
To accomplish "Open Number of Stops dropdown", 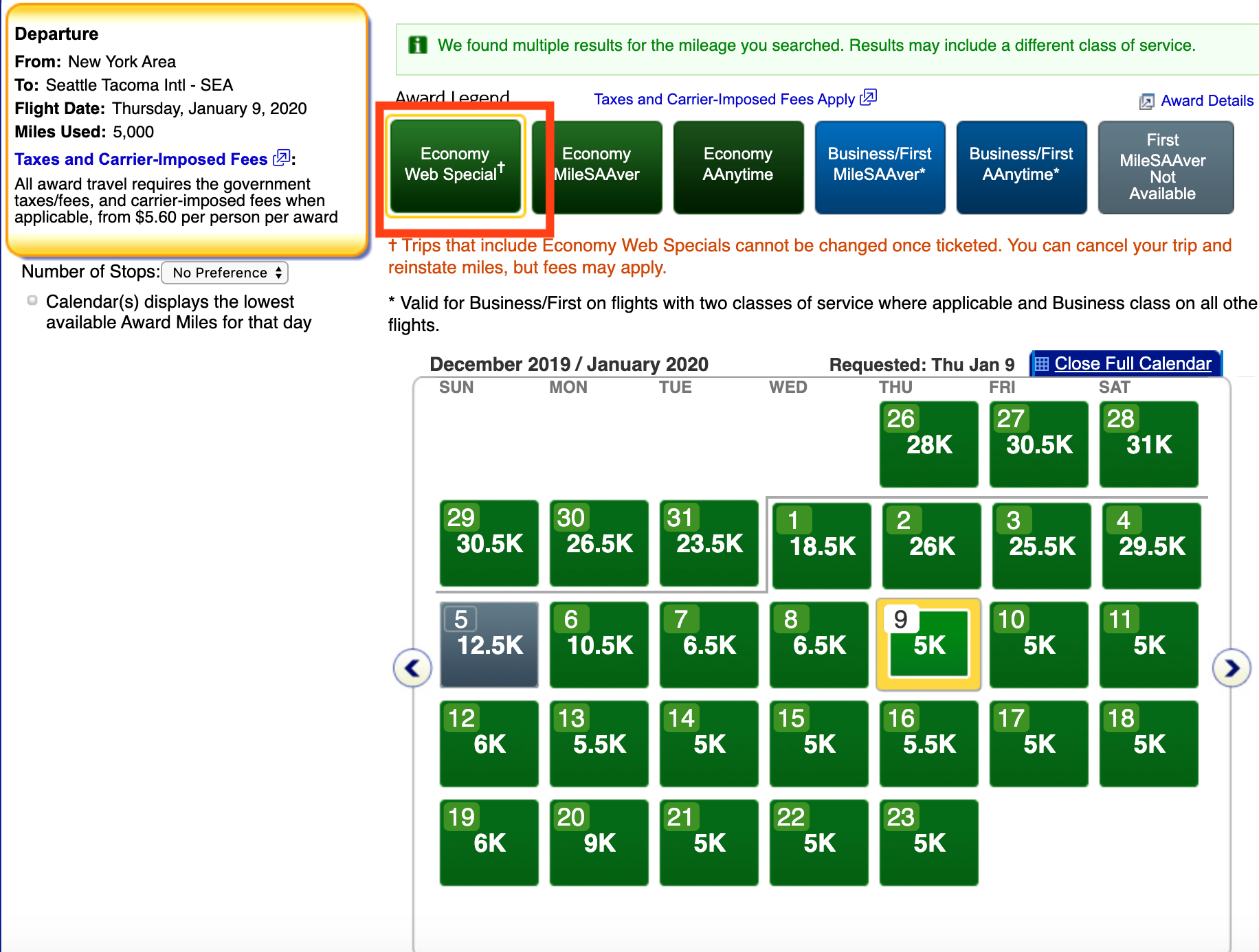I will point(225,273).
